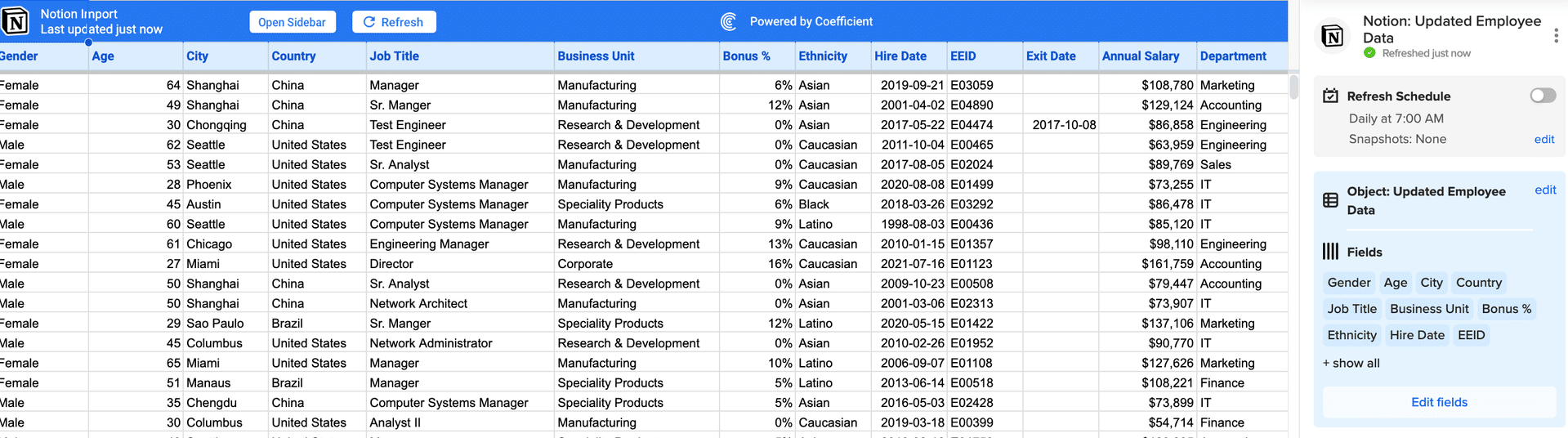
Task: Click the EEID column header in the table
Action: point(985,56)
